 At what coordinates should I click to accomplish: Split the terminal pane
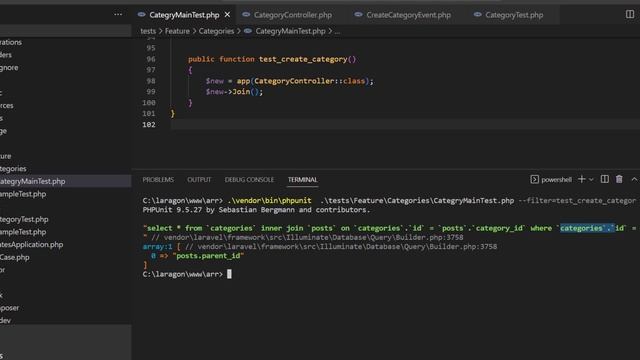coord(604,179)
